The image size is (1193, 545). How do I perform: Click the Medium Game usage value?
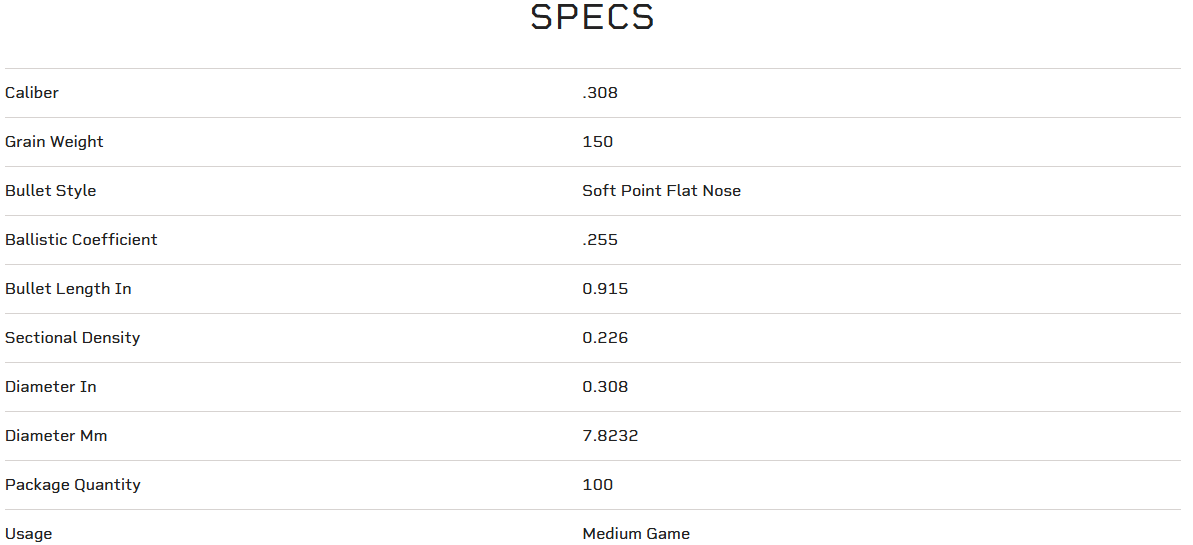636,534
